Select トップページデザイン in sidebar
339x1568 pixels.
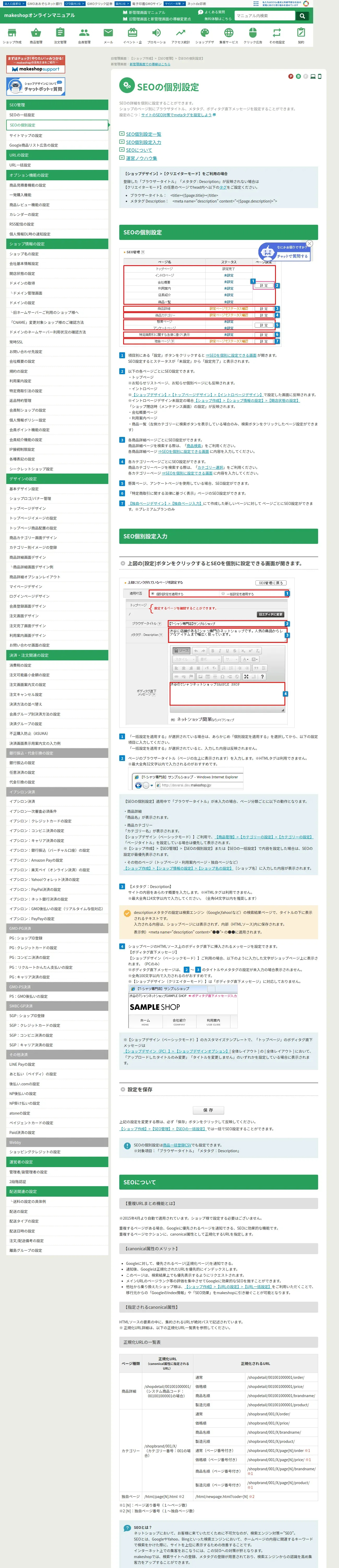[x=57, y=508]
